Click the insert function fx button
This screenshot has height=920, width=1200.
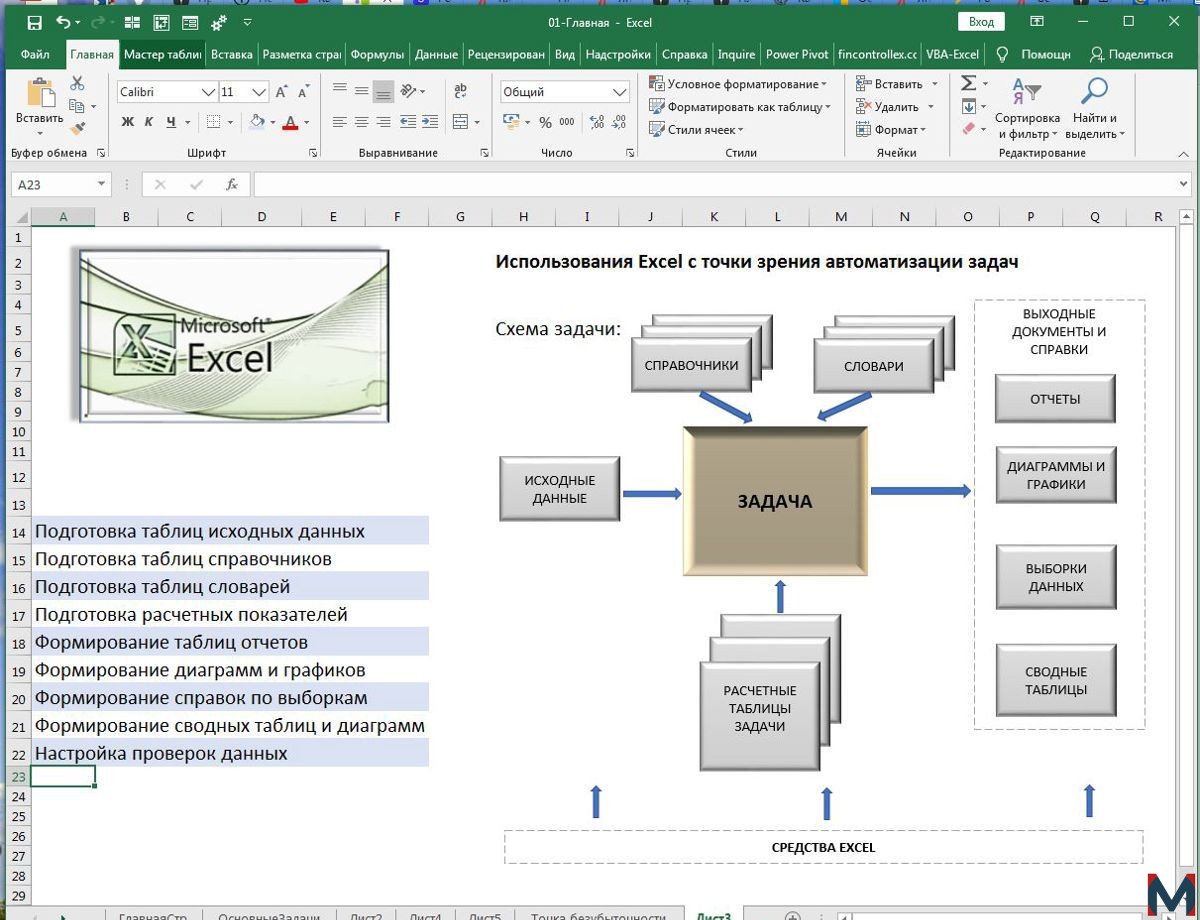coord(232,185)
